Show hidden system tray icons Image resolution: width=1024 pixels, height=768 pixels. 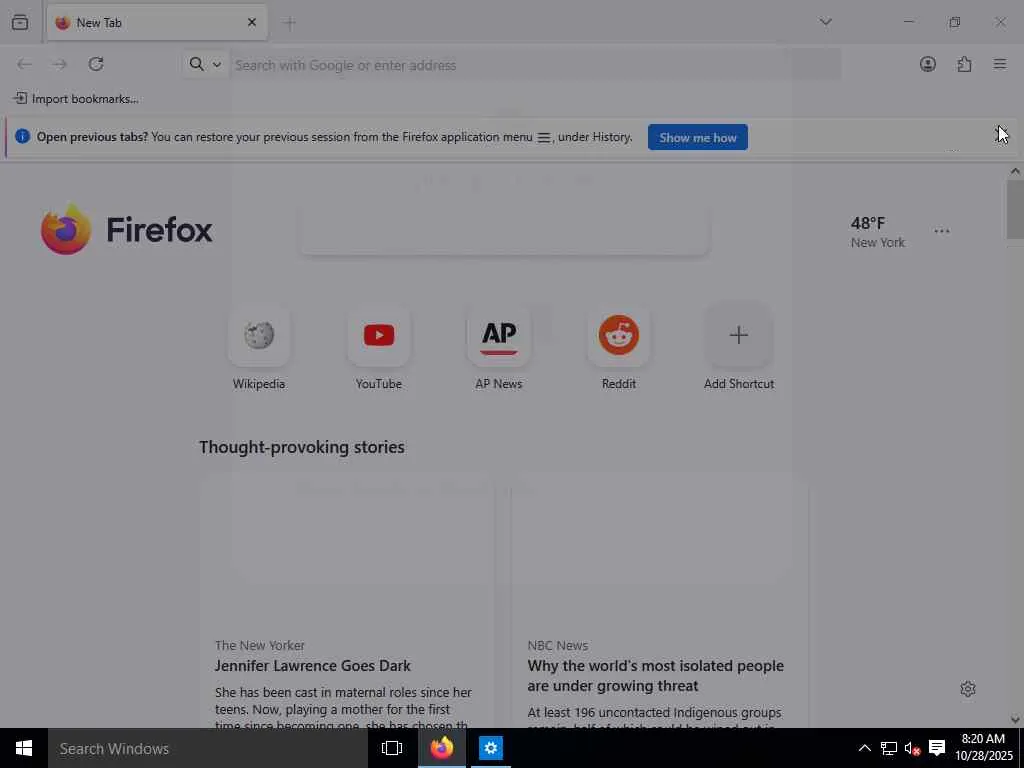pos(864,748)
